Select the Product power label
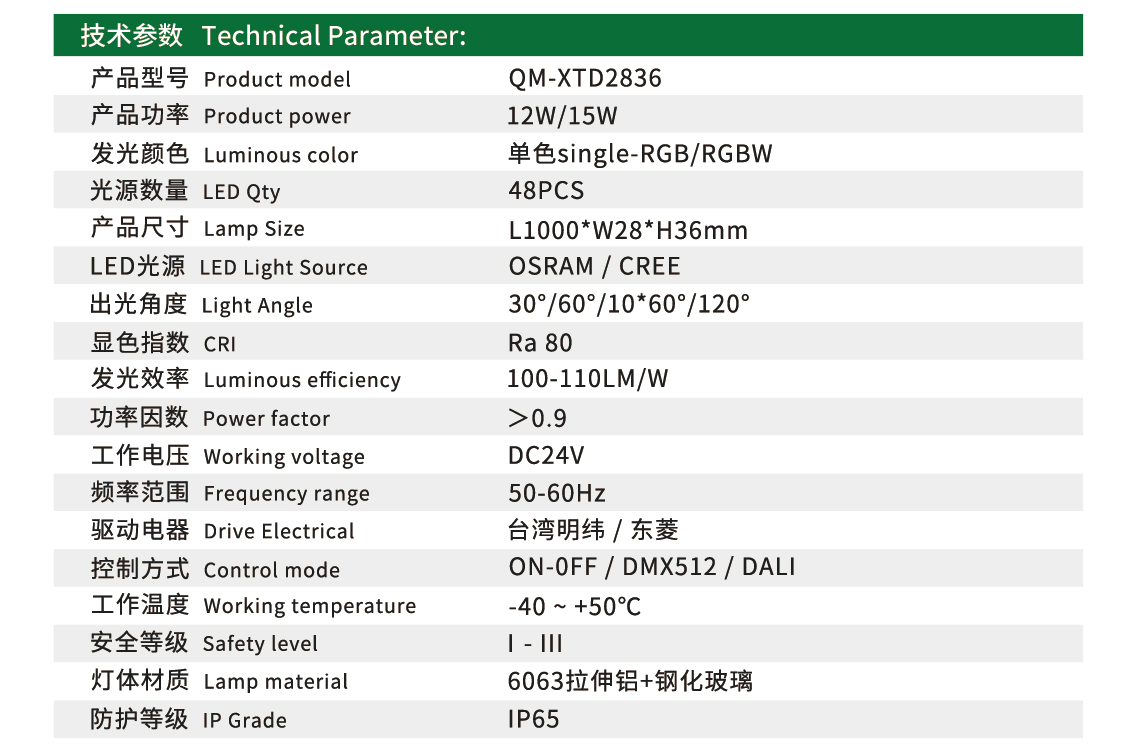The image size is (1134, 753). (277, 117)
